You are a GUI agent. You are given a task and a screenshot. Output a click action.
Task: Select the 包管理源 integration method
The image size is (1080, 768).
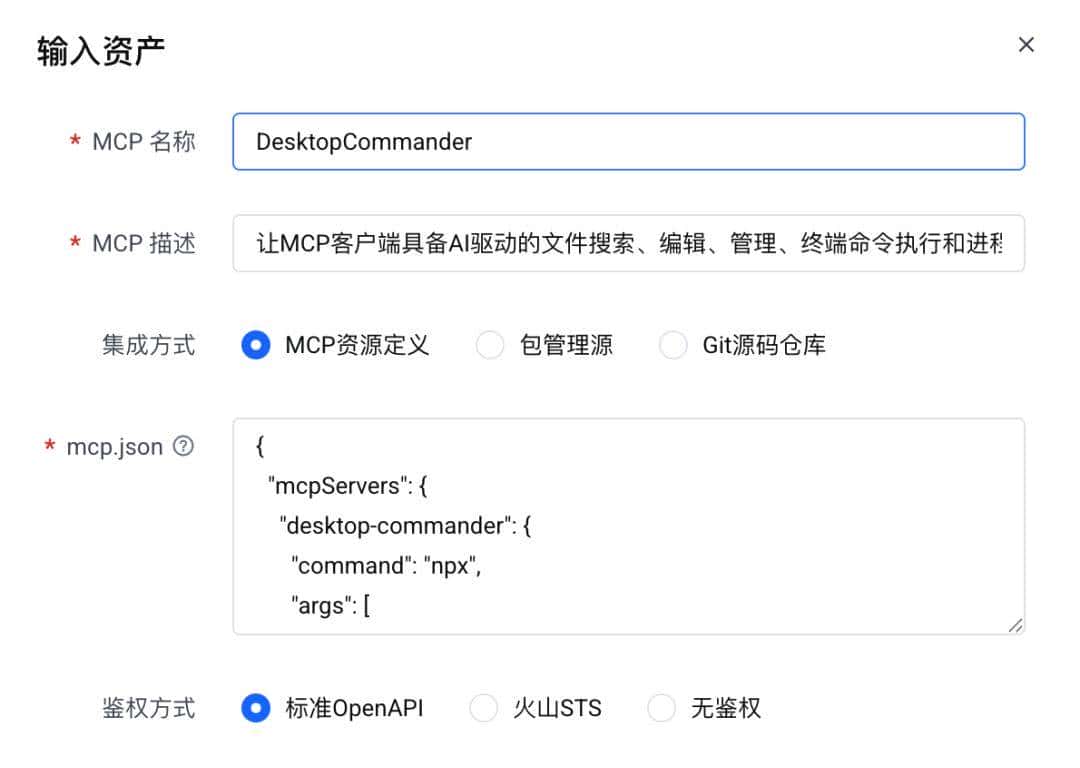coord(490,344)
